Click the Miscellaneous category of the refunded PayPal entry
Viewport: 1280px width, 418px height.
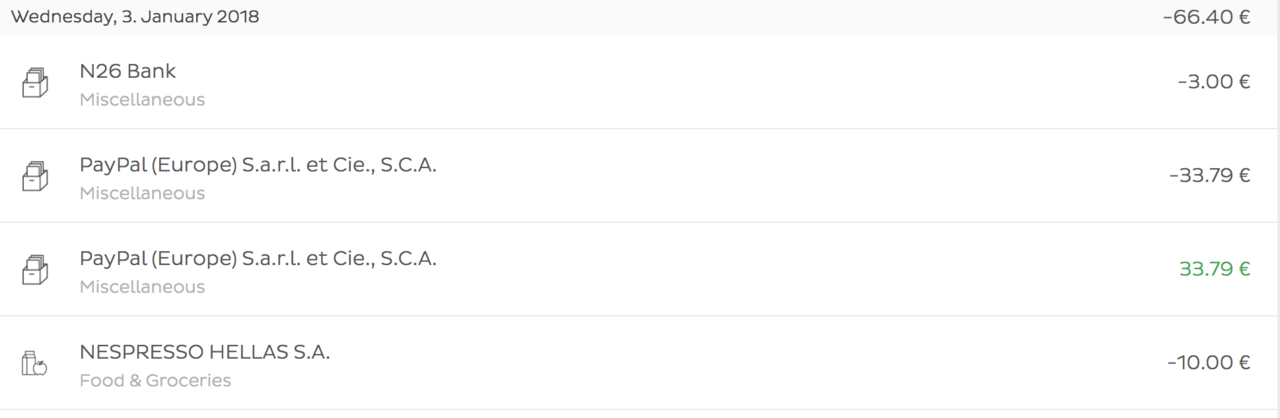click(142, 287)
